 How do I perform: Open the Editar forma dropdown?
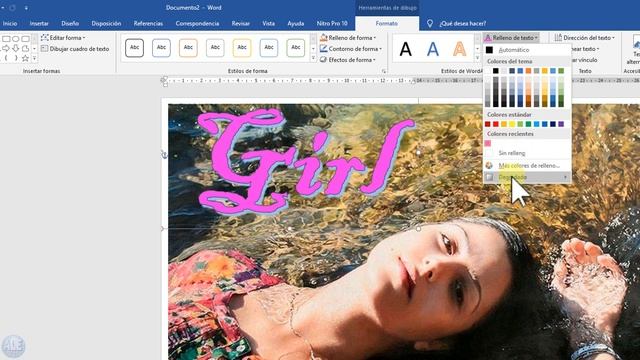click(63, 38)
